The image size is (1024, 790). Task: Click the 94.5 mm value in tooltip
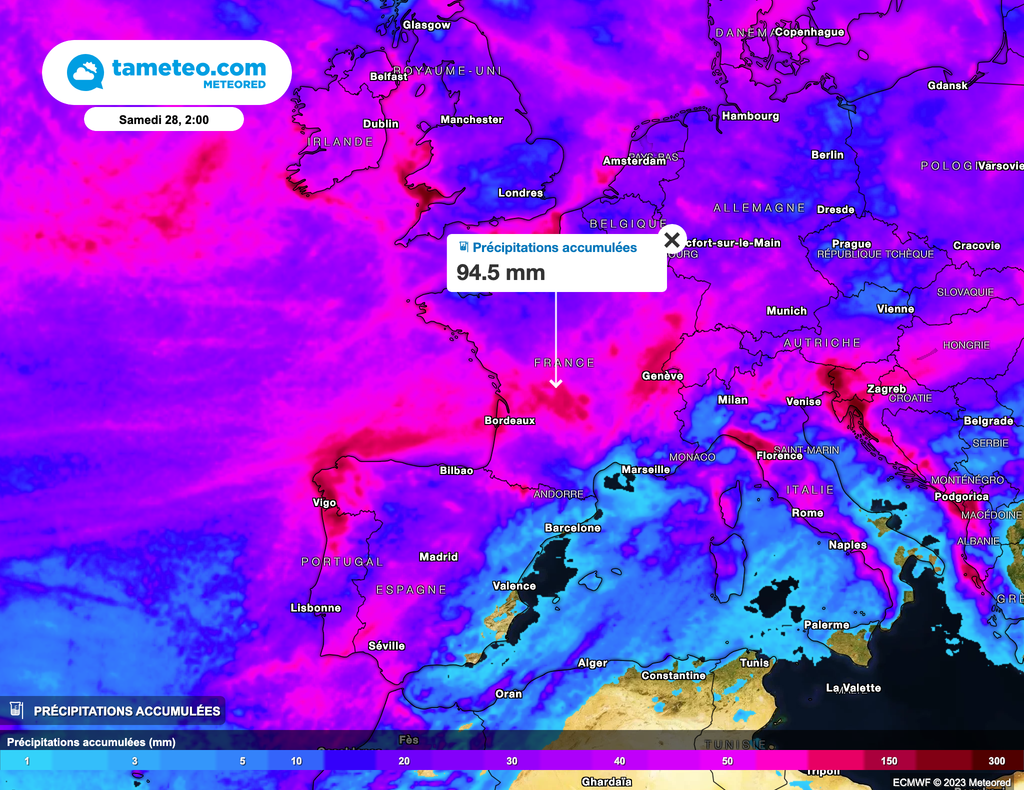coord(501,272)
